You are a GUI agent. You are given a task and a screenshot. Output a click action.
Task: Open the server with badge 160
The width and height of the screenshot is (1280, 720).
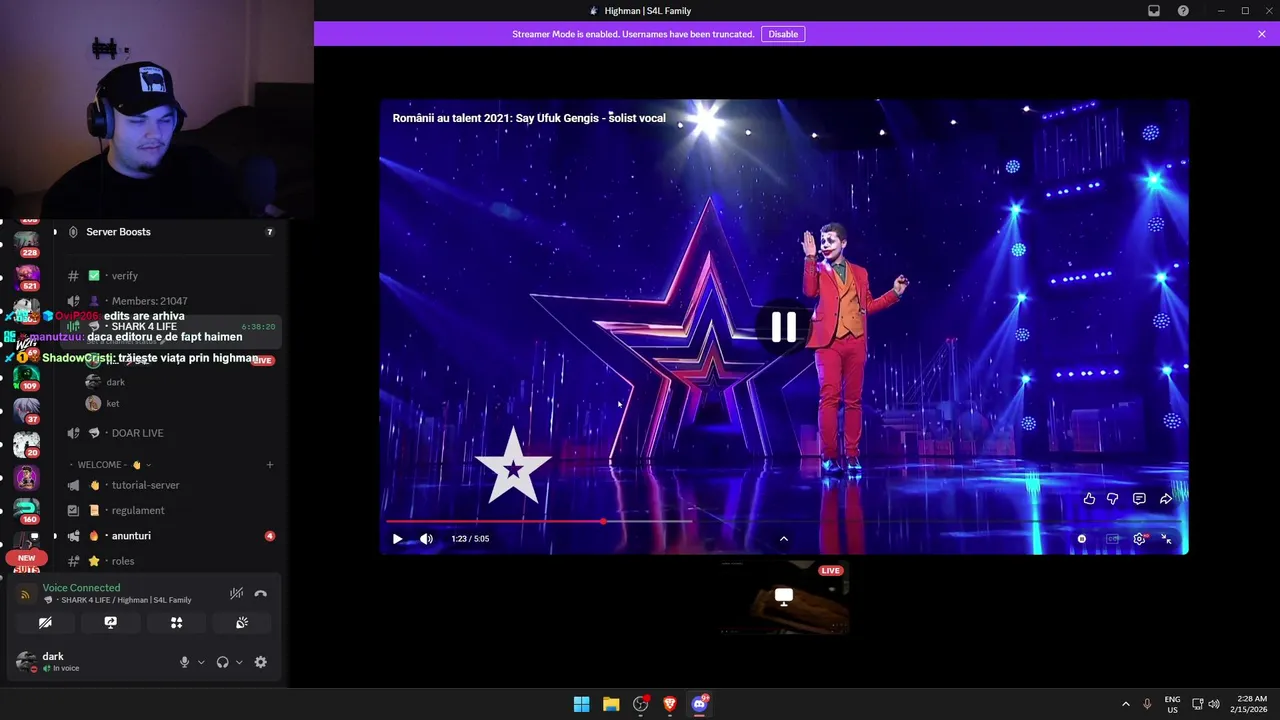click(27, 512)
